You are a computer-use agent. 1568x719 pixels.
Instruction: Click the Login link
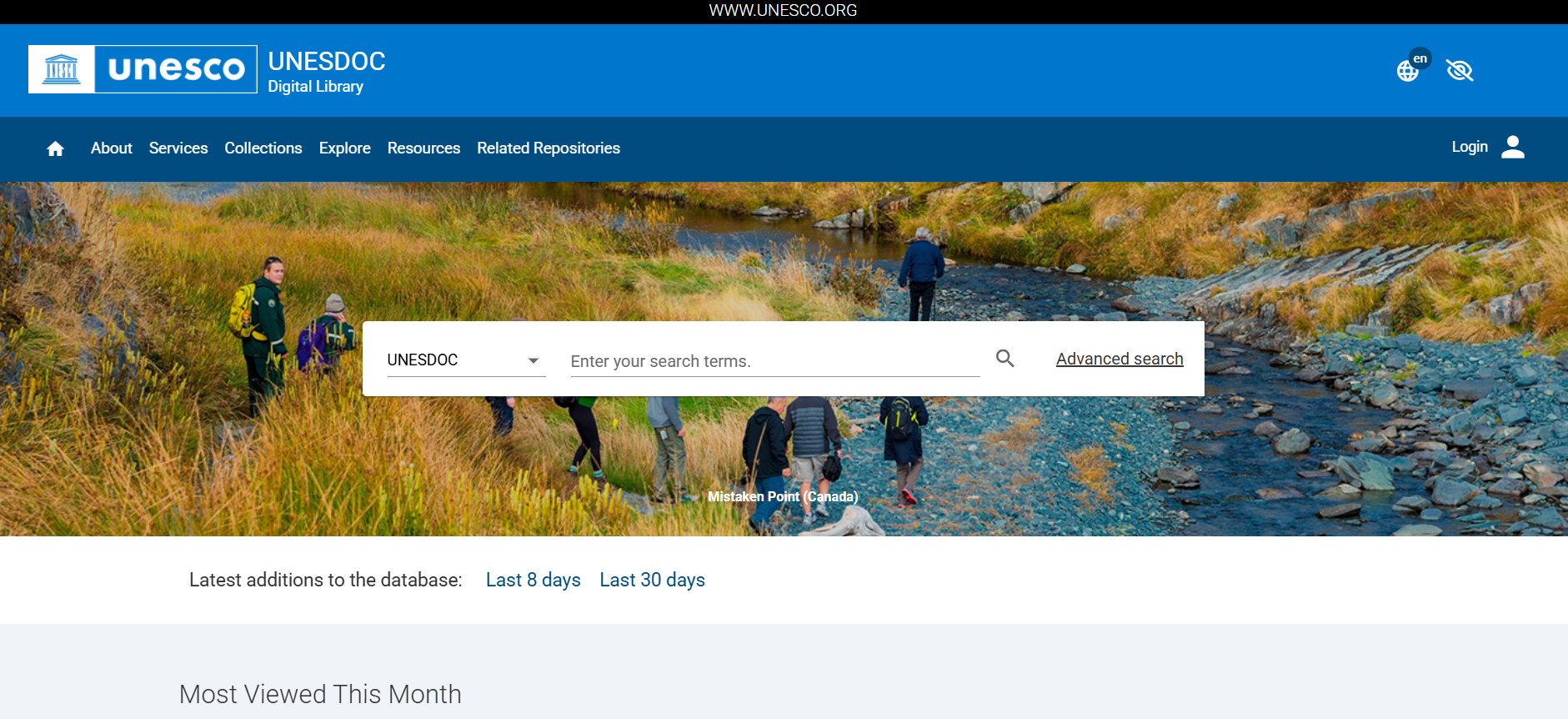tap(1470, 147)
